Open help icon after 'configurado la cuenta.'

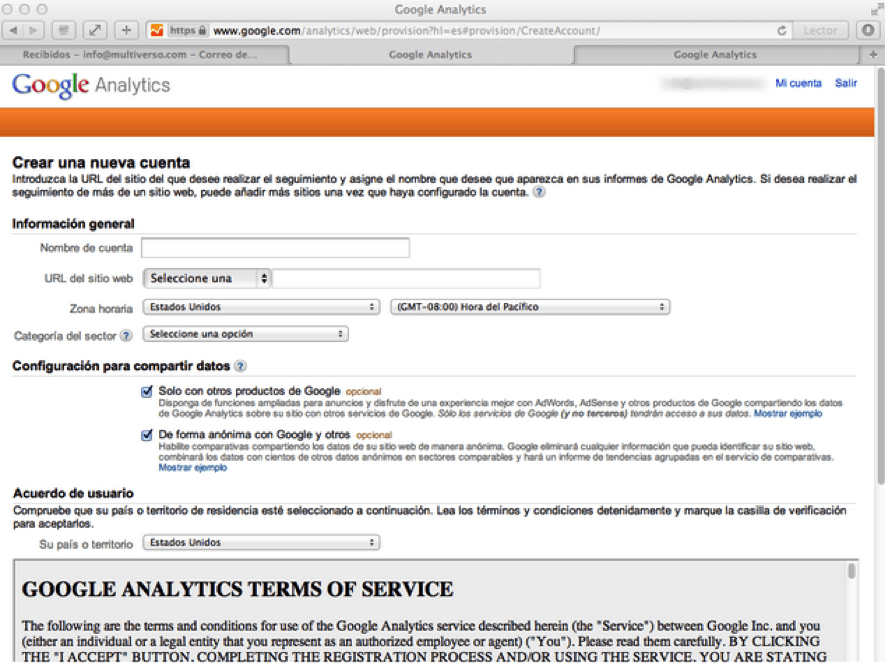(x=540, y=193)
